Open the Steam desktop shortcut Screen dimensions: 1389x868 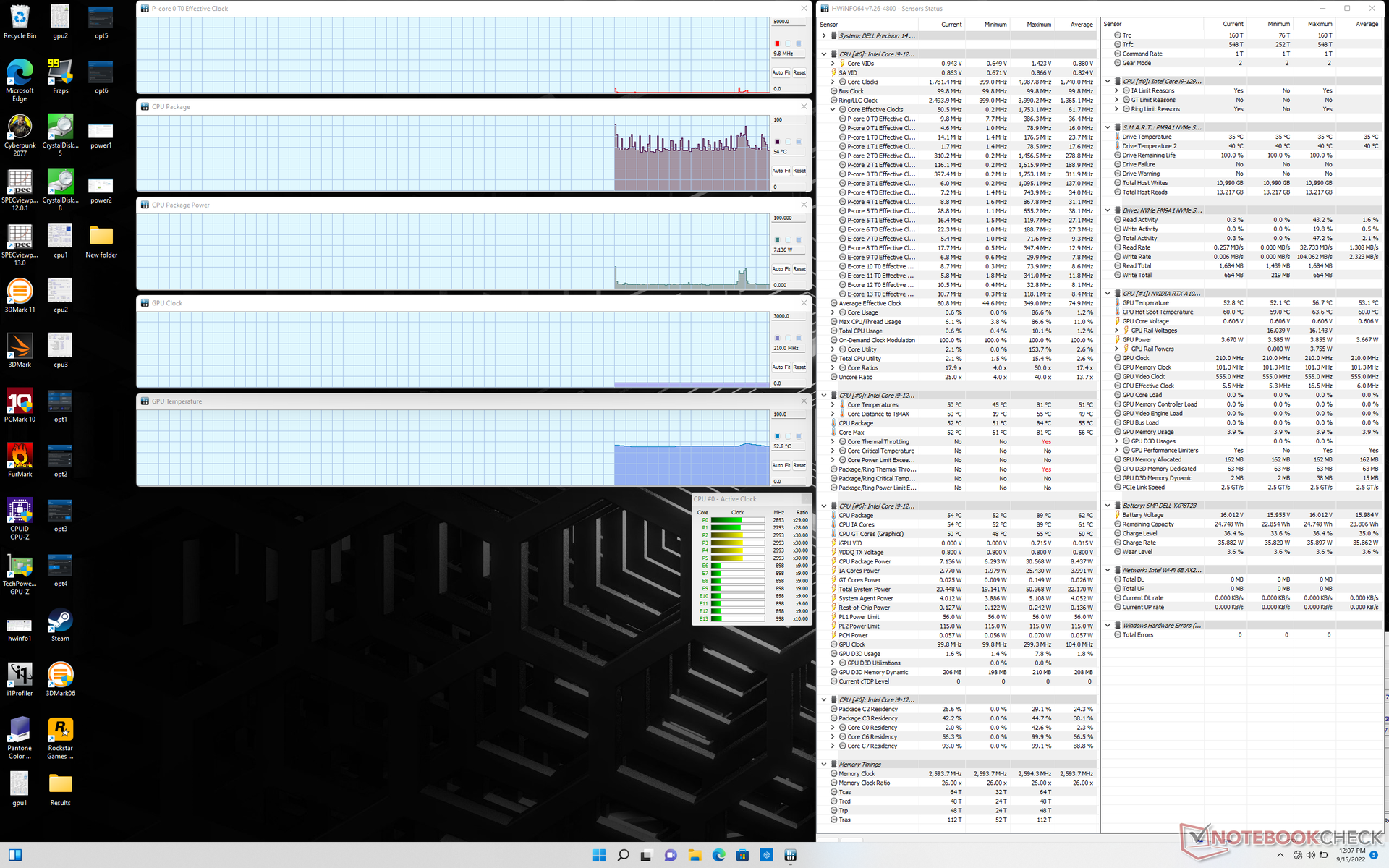click(x=60, y=622)
